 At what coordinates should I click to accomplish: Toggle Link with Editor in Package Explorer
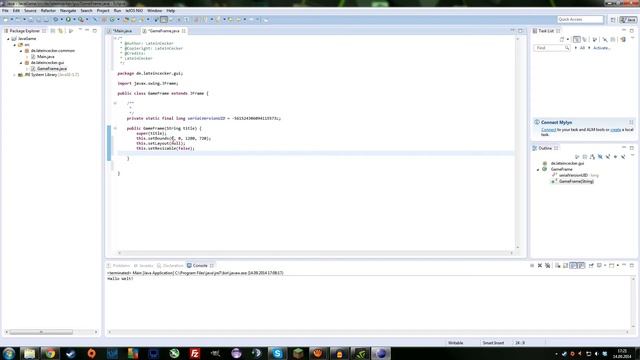[x=60, y=31]
